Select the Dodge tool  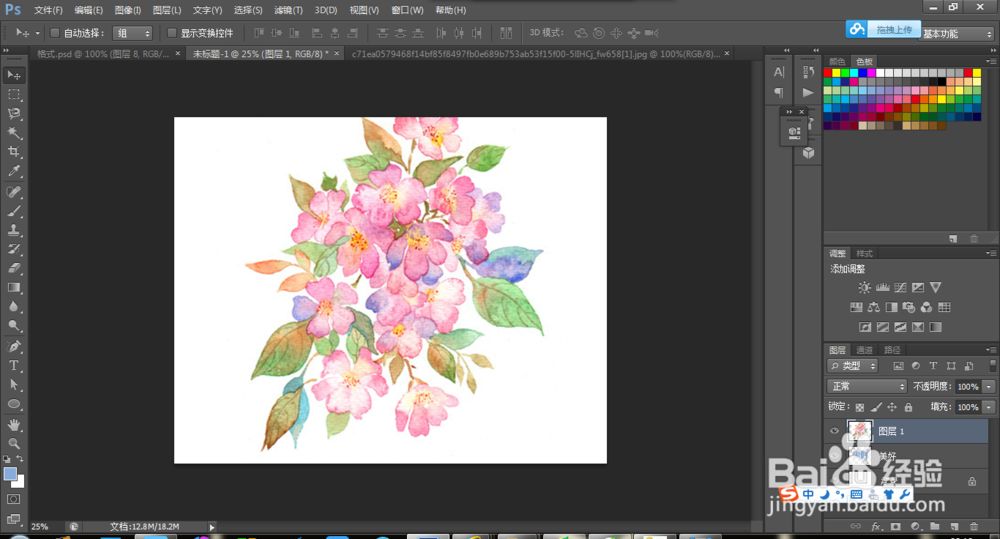coord(13,326)
